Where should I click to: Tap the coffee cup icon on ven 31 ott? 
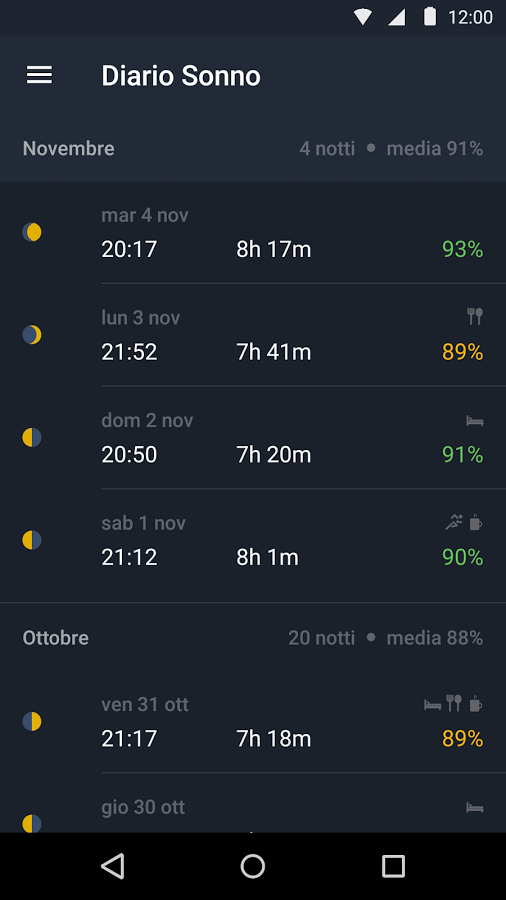coord(476,703)
